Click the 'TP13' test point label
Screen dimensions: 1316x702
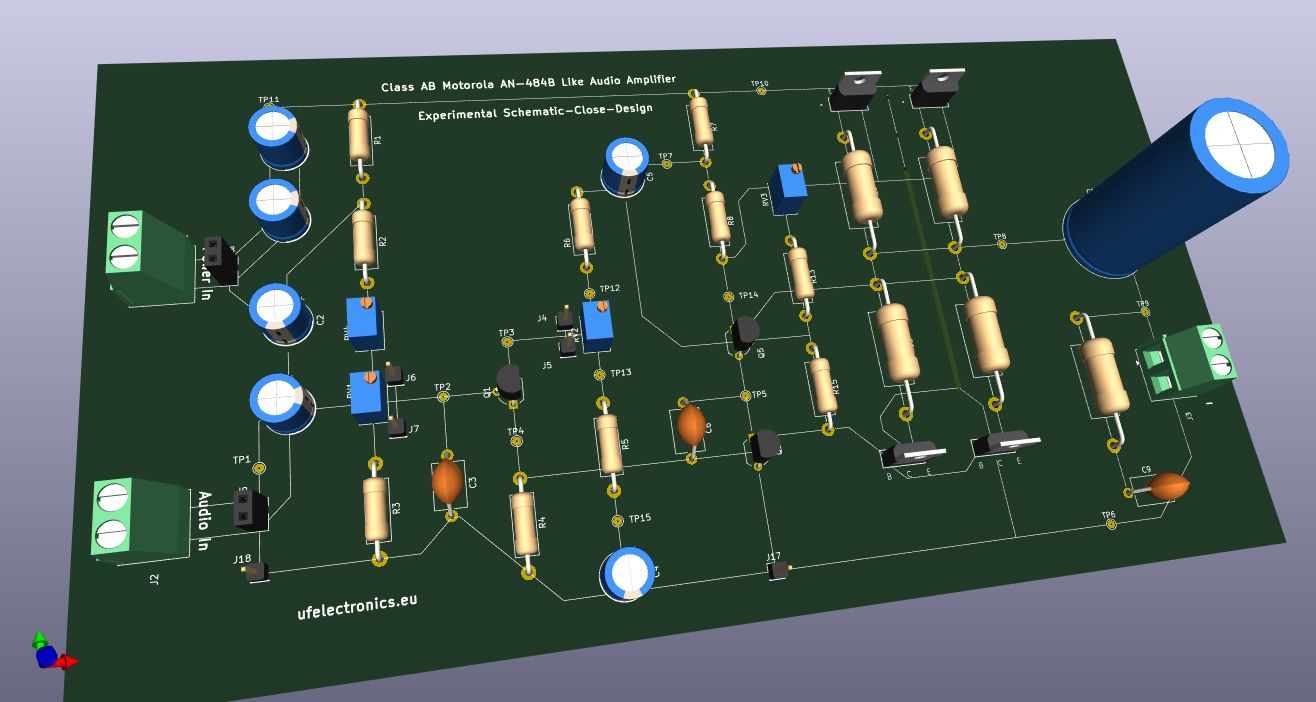tap(620, 373)
